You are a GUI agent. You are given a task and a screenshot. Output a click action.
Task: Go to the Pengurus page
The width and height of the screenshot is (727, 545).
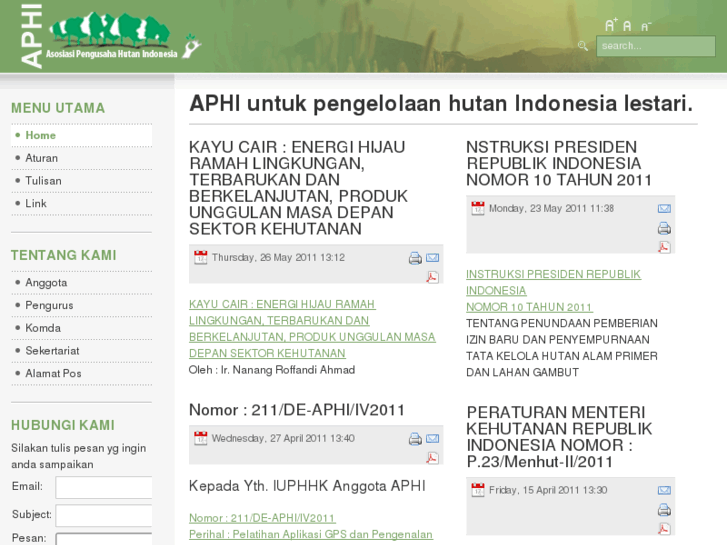click(82, 306)
